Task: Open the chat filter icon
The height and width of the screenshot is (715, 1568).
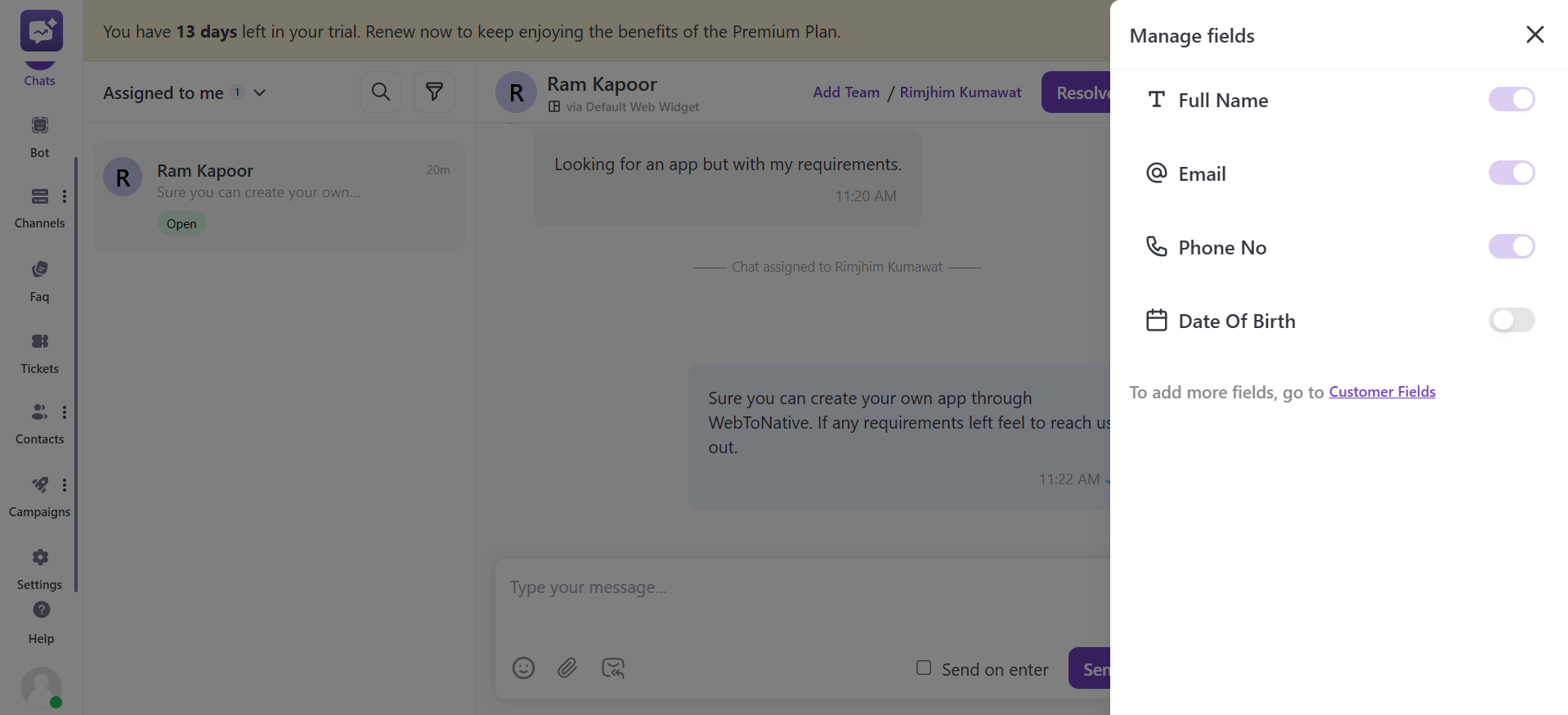Action: 434,92
